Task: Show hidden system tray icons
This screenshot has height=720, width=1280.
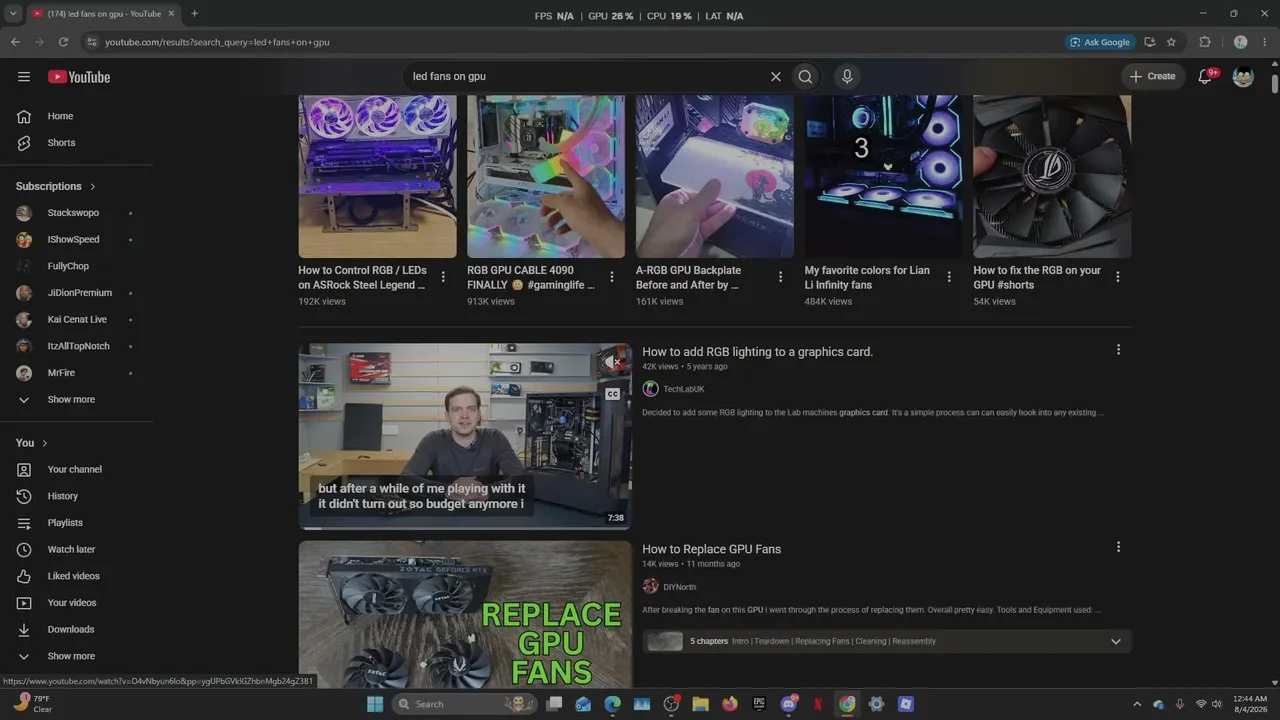Action: pyautogui.click(x=1136, y=704)
